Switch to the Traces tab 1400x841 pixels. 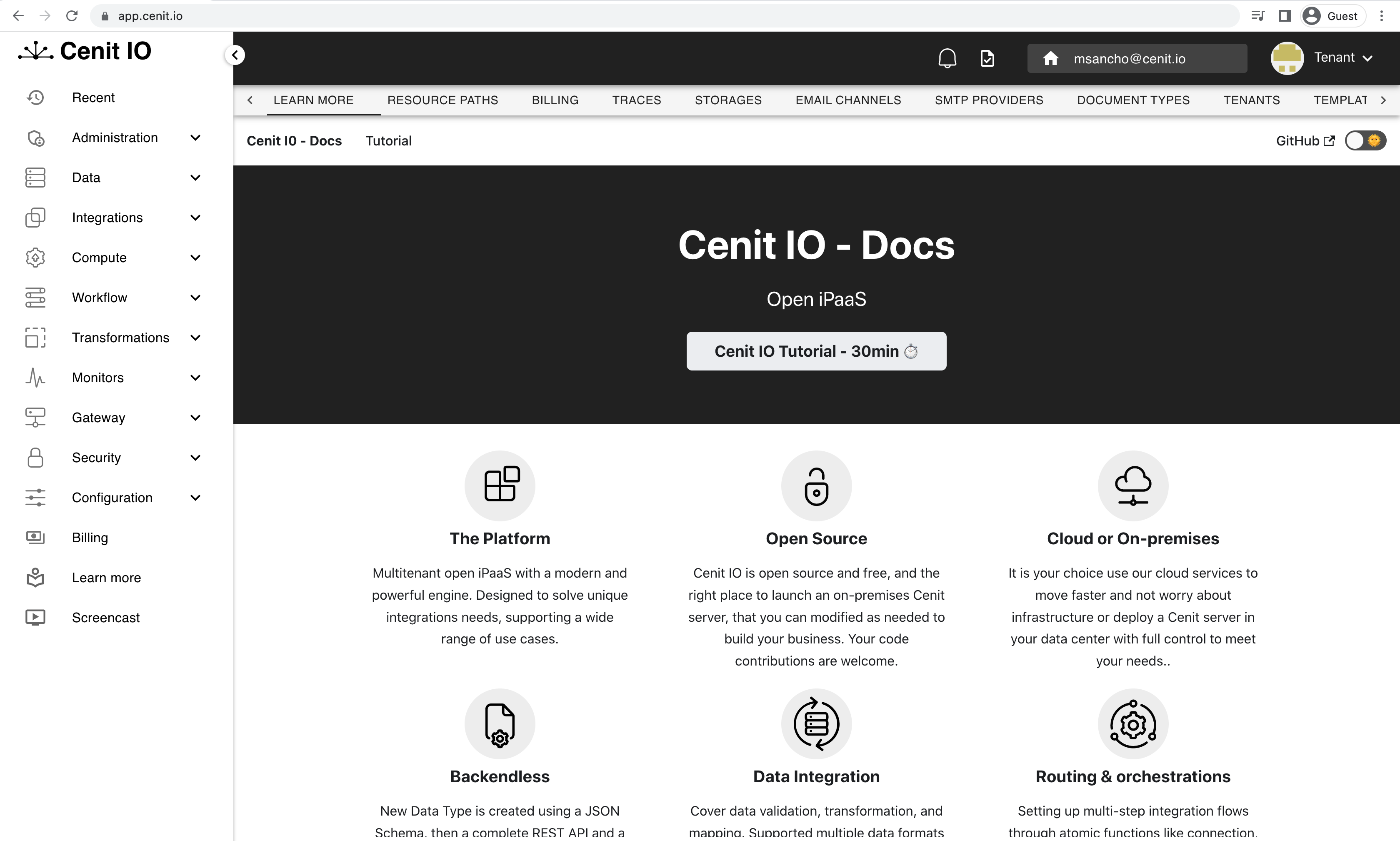pos(636,100)
